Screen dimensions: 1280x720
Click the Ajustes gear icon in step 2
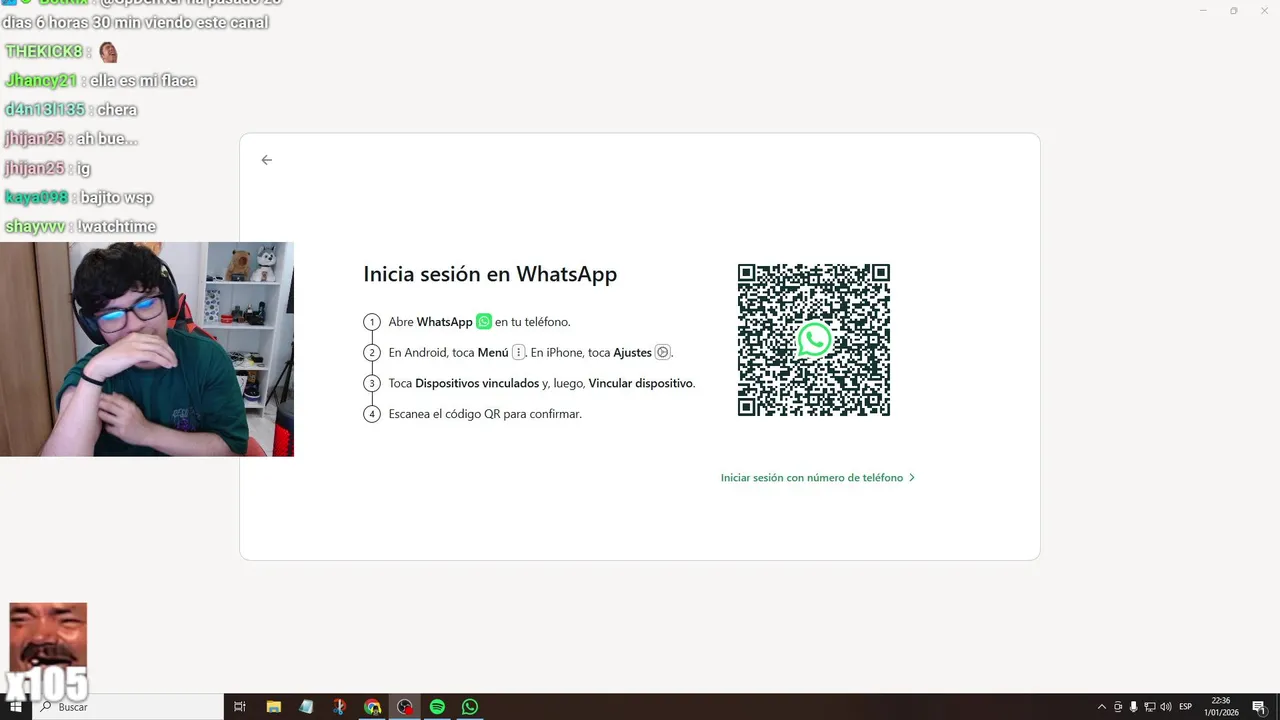662,352
